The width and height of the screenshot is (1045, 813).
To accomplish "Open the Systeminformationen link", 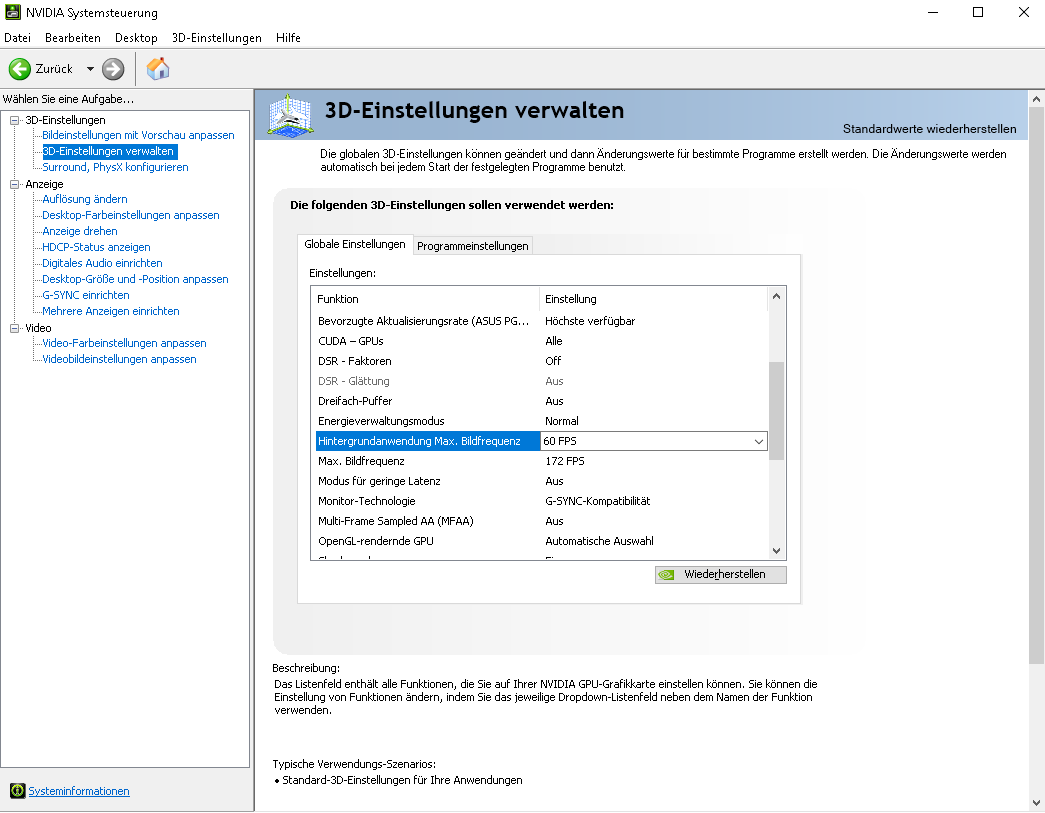I will [79, 791].
